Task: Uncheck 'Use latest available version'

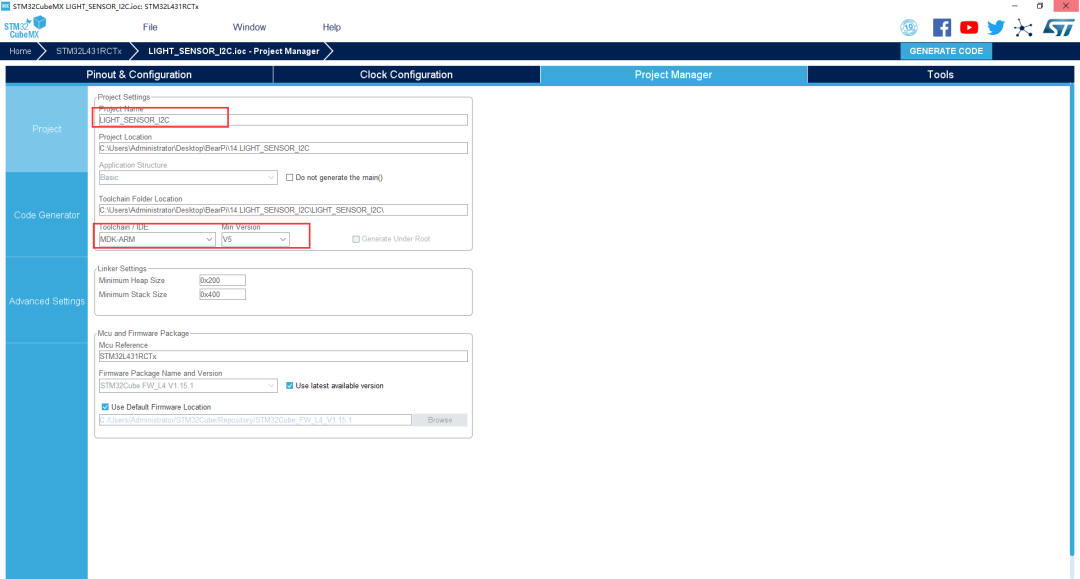Action: (289, 386)
